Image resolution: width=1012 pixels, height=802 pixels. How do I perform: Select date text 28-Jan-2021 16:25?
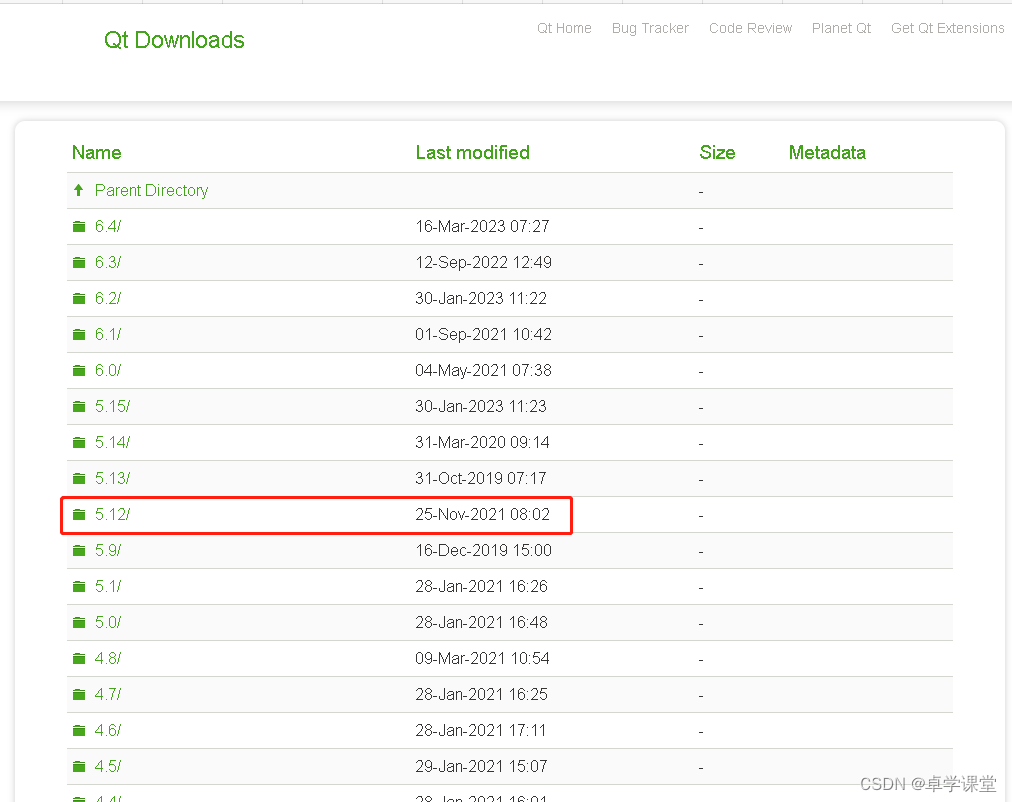pyautogui.click(x=481, y=695)
